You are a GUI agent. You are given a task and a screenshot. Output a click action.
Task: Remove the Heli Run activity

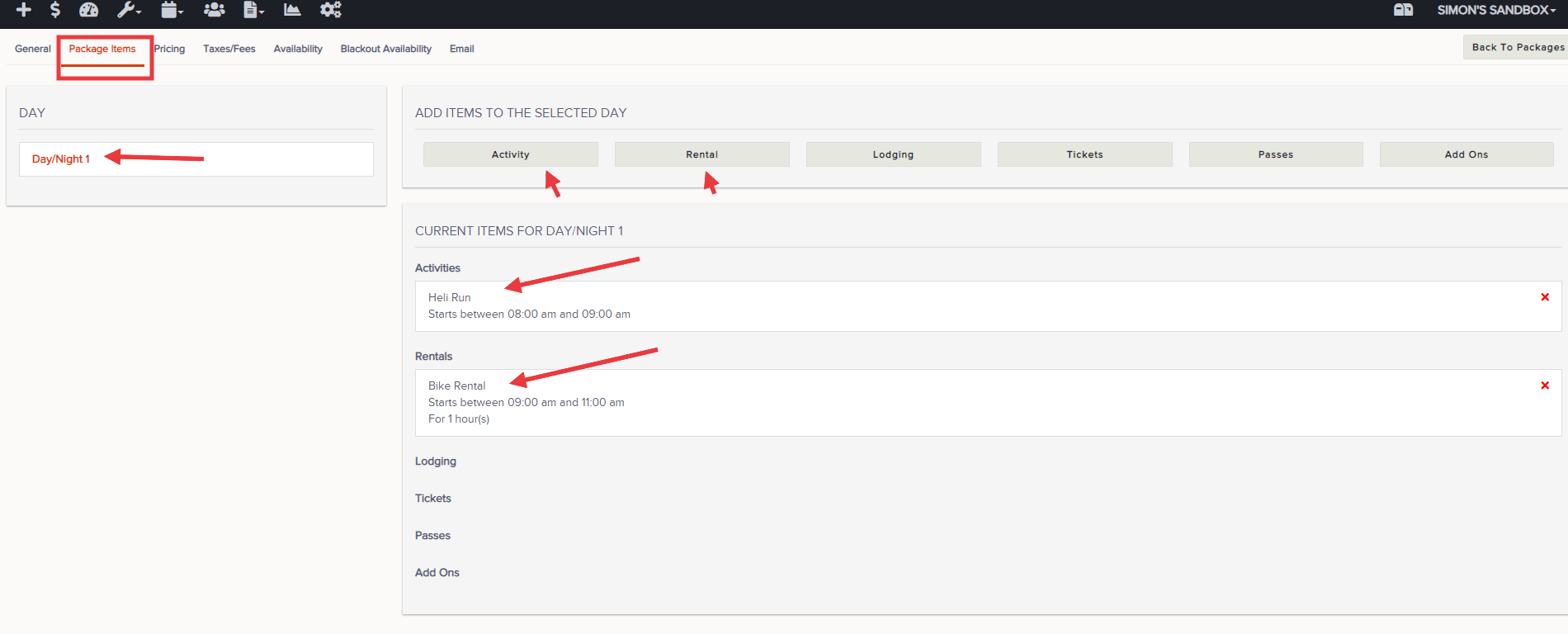pos(1545,297)
